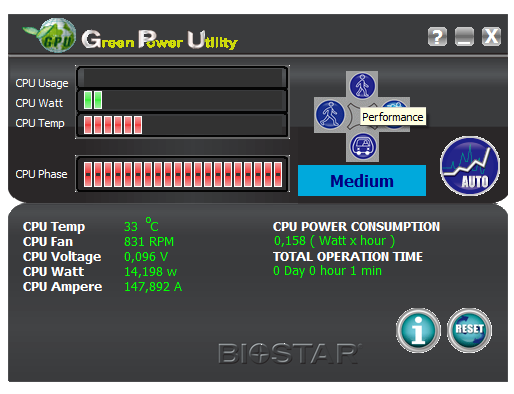The height and width of the screenshot is (394, 514).
Task: Click the Performance tooltip label
Action: coord(393,117)
